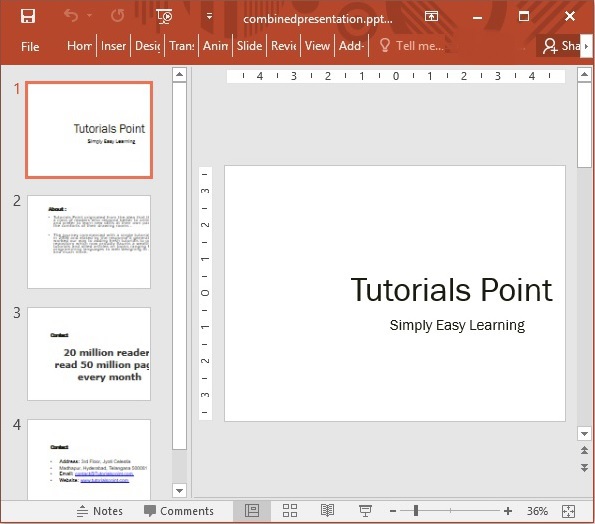
Task: Switch to Reading View icon
Action: point(327,511)
